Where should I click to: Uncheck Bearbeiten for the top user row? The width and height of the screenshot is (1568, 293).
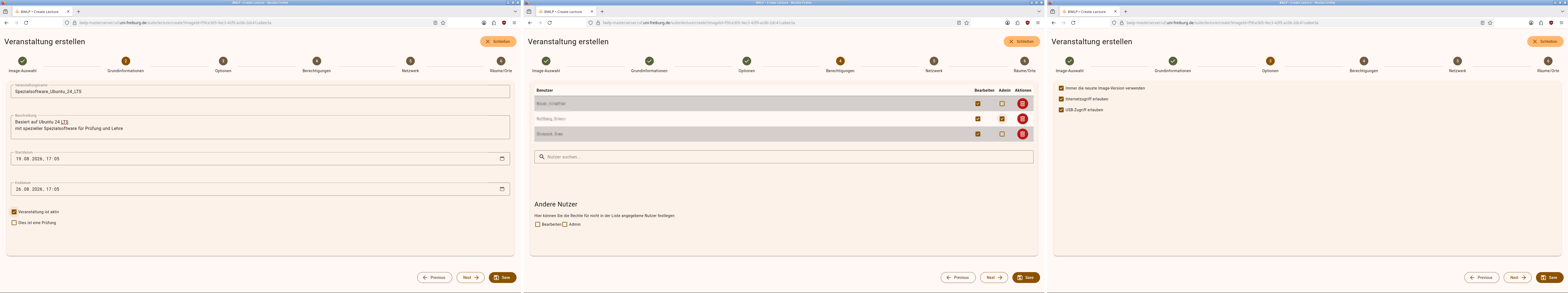click(x=978, y=104)
